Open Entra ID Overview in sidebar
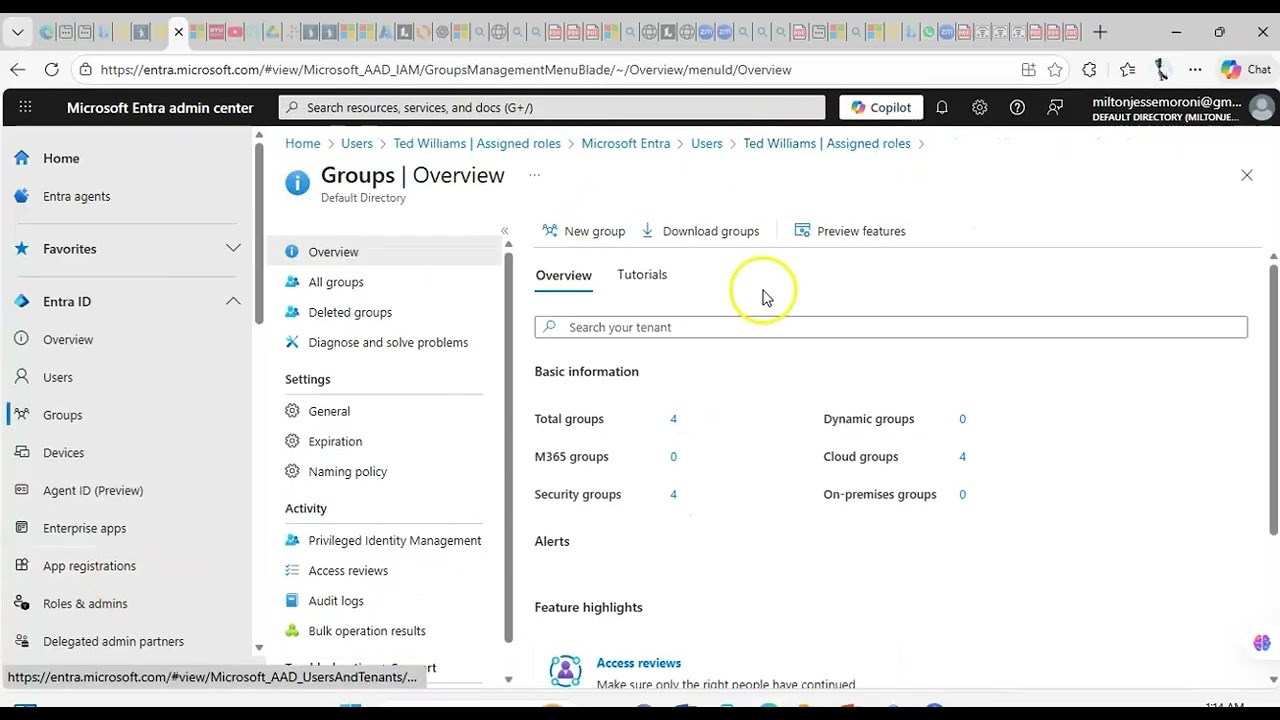The width and height of the screenshot is (1280, 720). [68, 339]
